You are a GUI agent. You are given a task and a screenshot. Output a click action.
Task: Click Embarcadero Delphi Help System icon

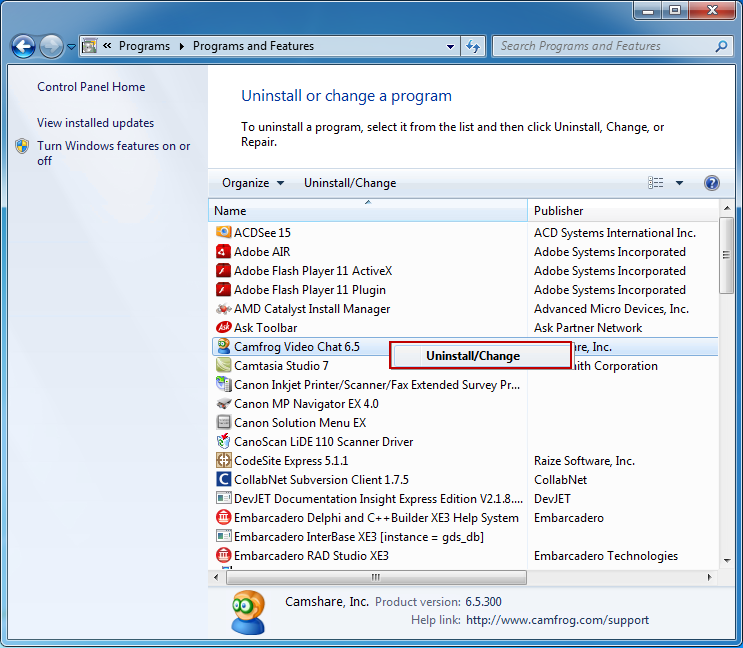click(223, 517)
